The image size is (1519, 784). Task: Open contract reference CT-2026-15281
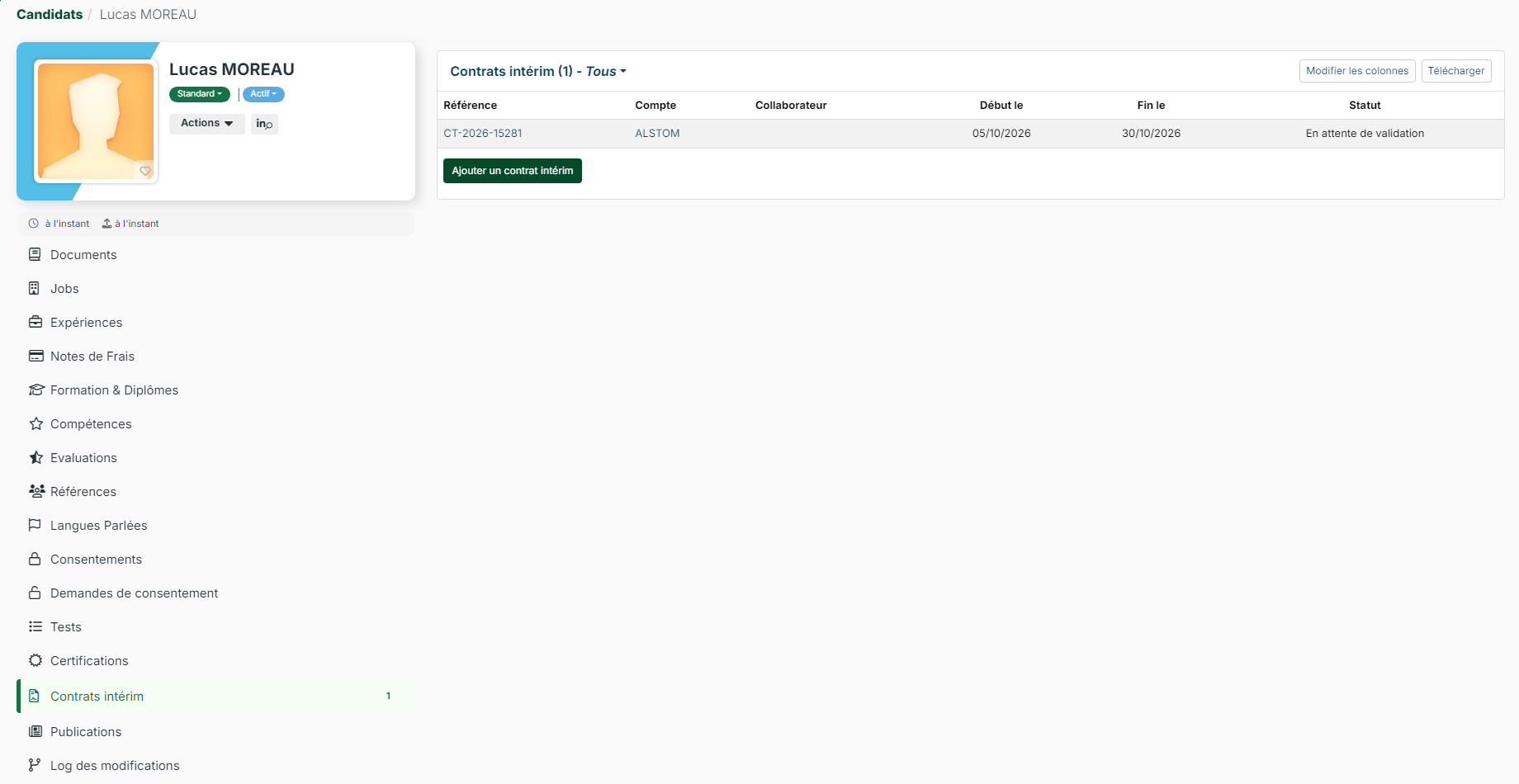(x=483, y=134)
